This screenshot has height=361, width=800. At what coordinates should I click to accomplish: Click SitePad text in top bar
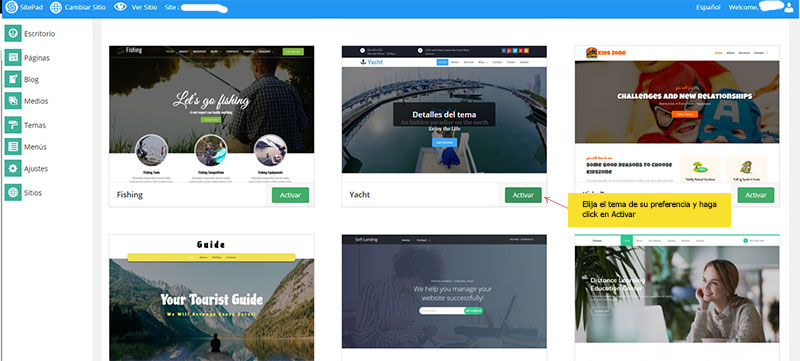[32, 8]
